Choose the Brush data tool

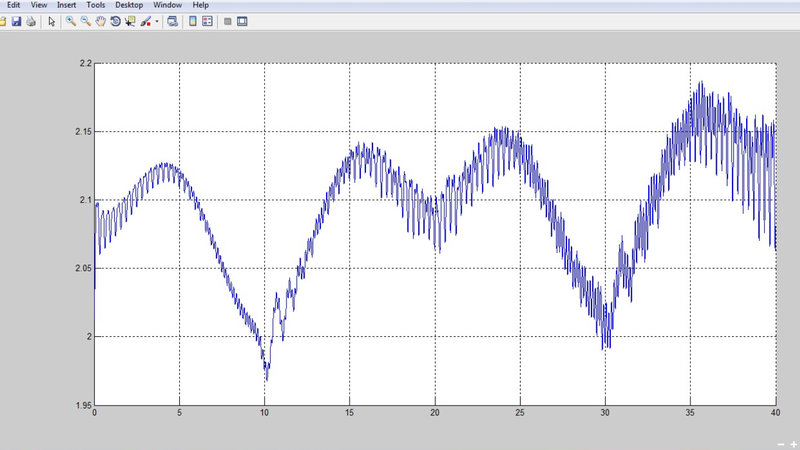(146, 21)
